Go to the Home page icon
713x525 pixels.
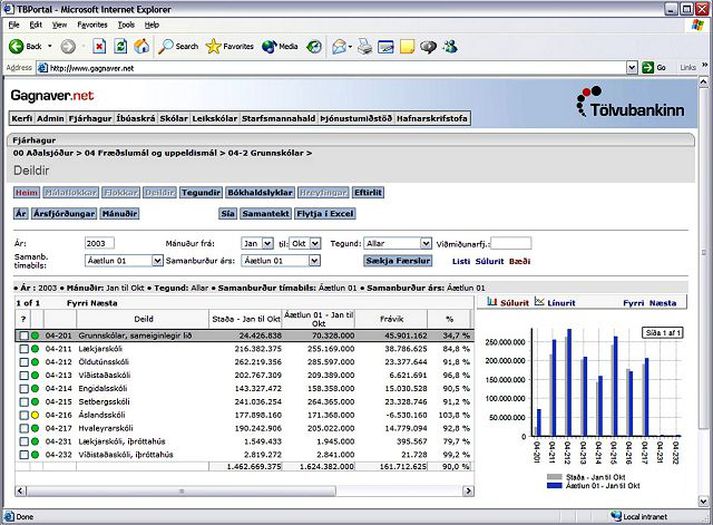141,46
